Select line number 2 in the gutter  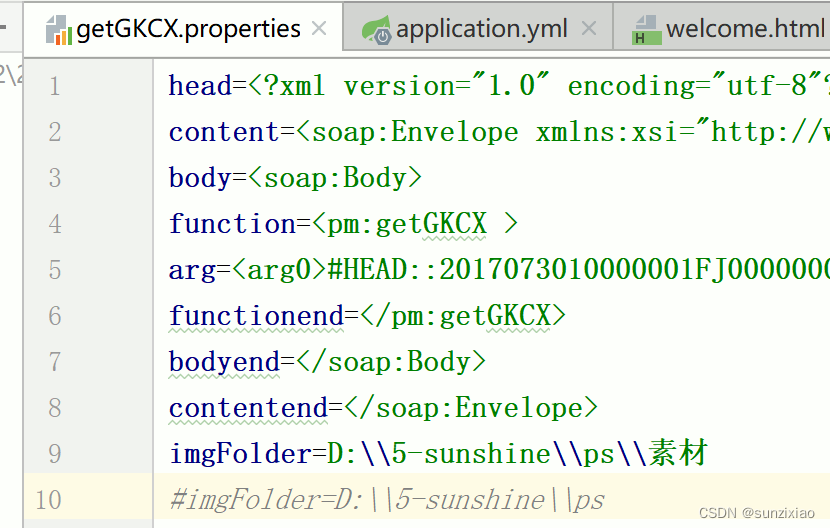tap(55, 132)
